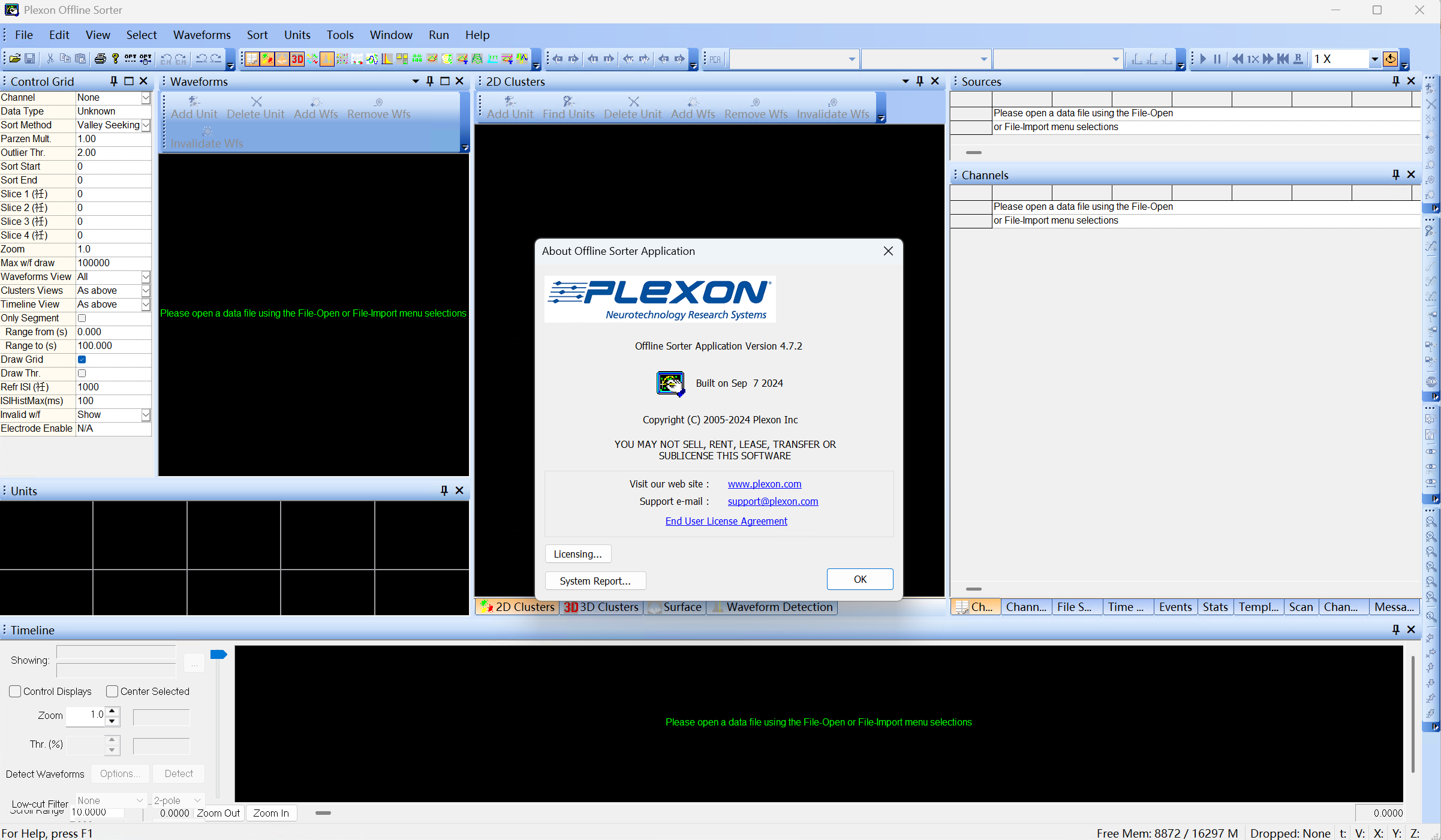The height and width of the screenshot is (840, 1441).
Task: Maximize the Waveforms panel
Action: point(445,81)
